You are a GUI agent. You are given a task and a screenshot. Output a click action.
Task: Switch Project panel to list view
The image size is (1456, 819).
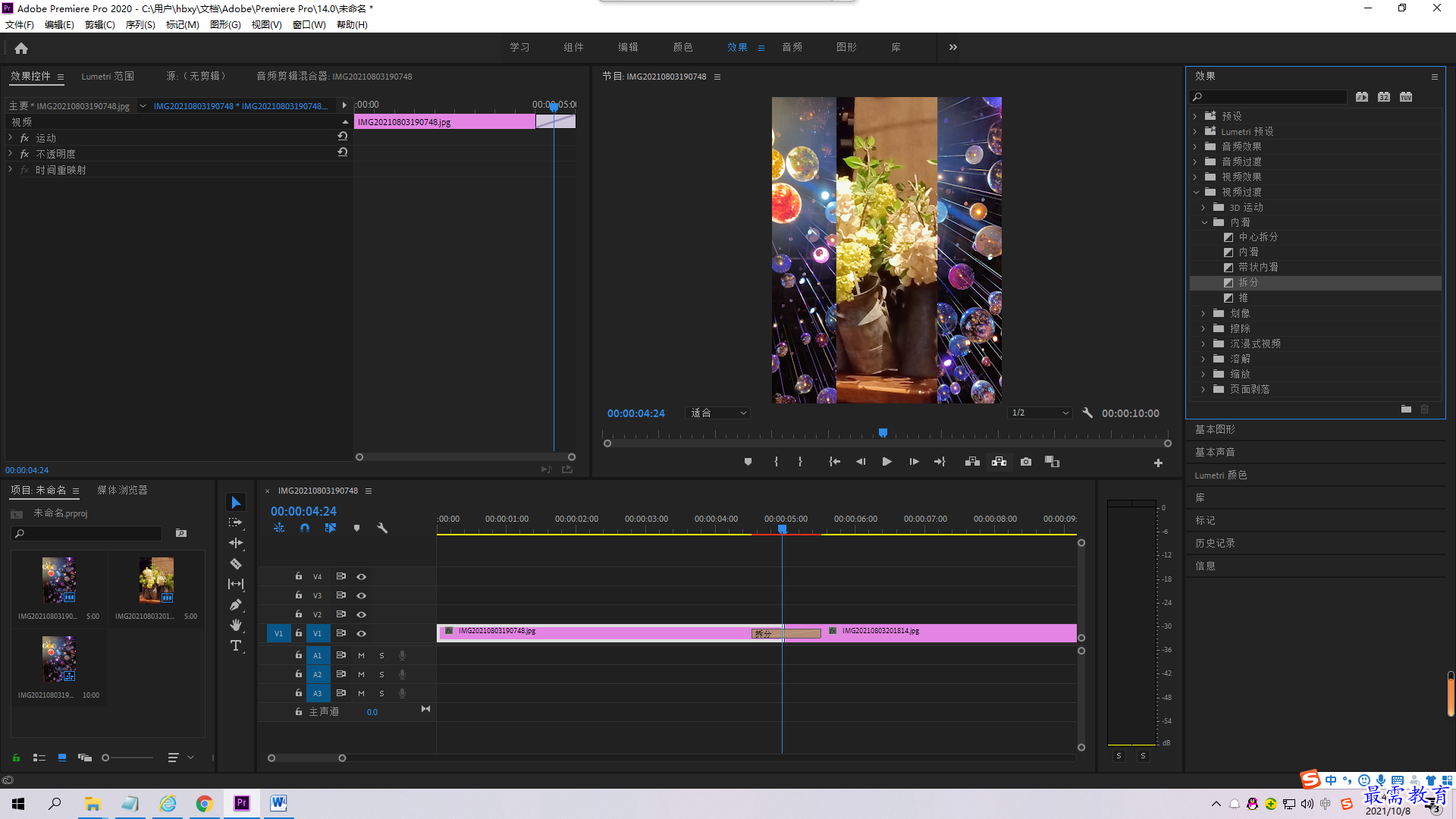39,758
